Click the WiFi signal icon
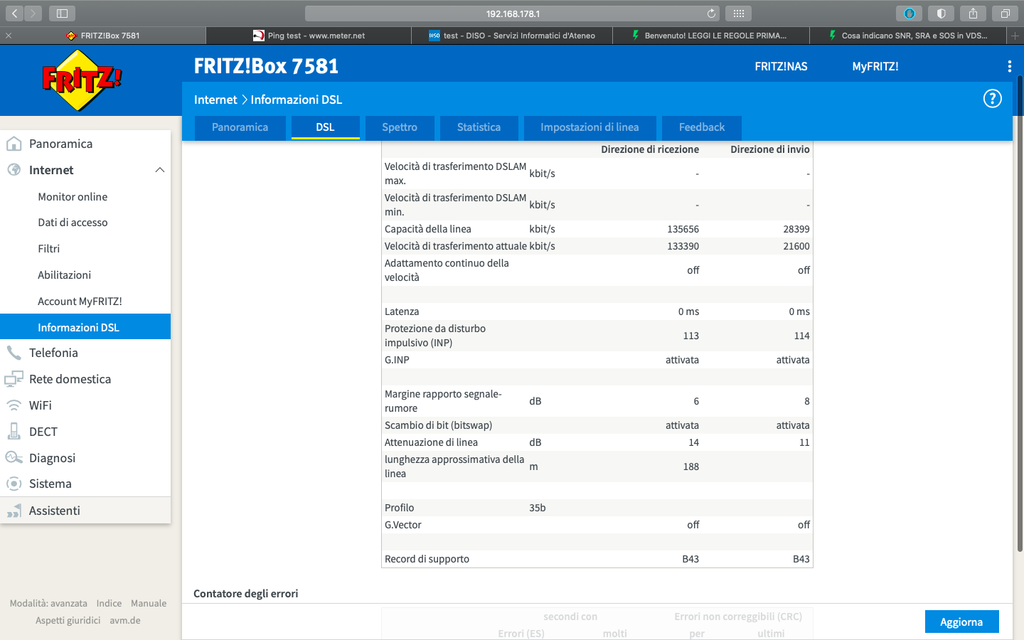The image size is (1024, 640). pos(14,405)
